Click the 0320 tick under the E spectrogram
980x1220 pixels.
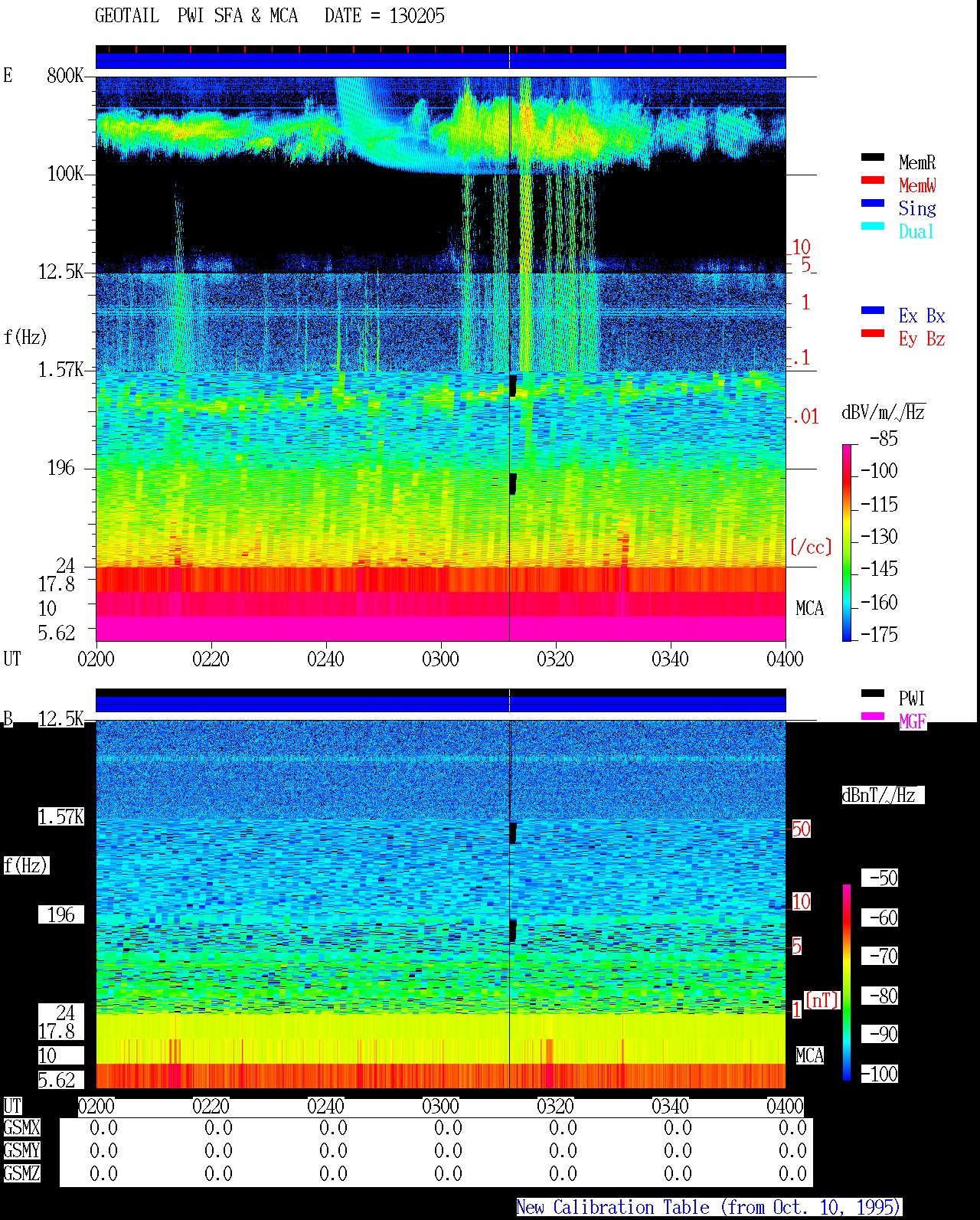(x=555, y=659)
